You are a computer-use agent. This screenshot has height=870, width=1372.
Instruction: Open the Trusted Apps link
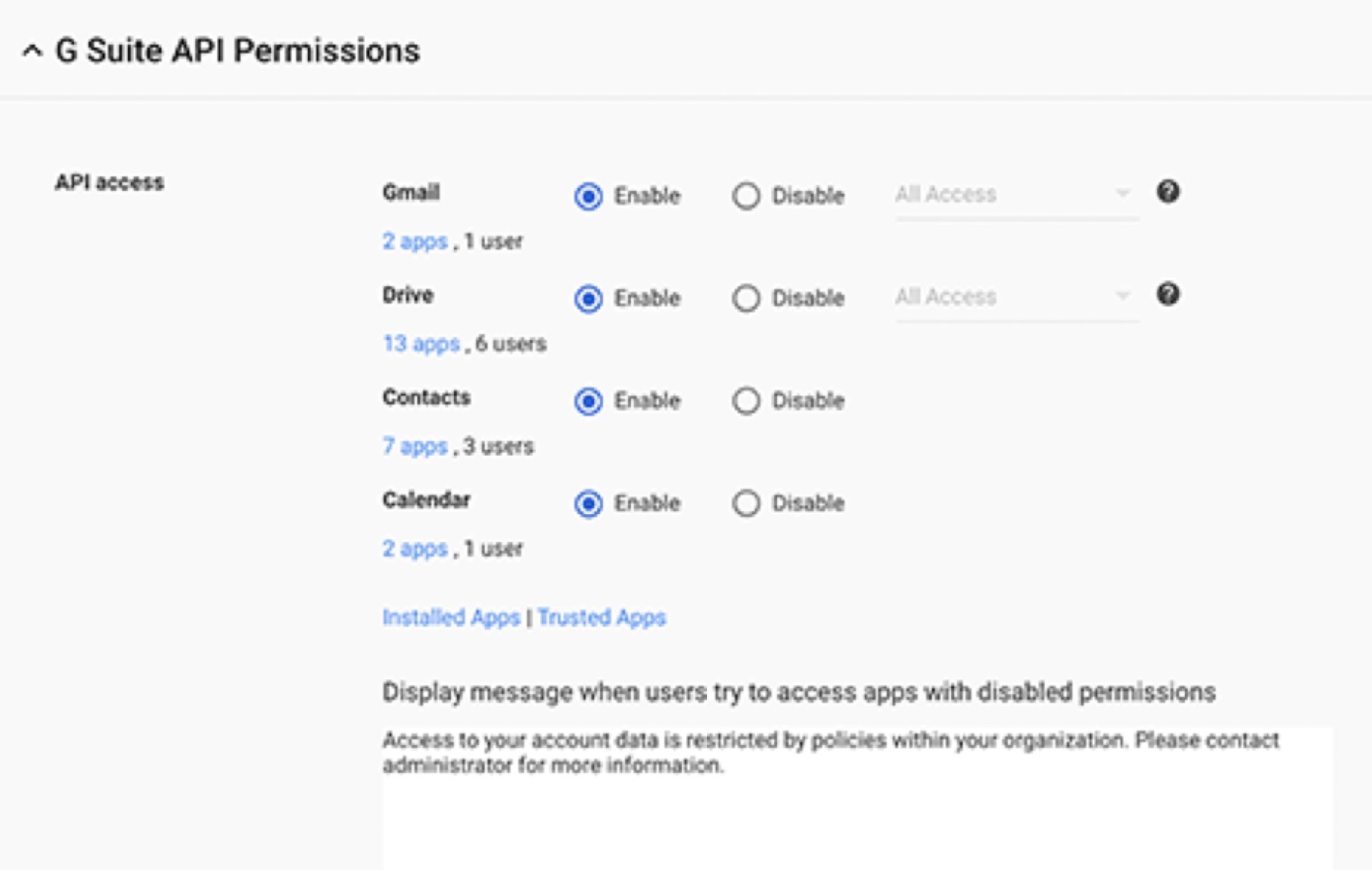[601, 617]
